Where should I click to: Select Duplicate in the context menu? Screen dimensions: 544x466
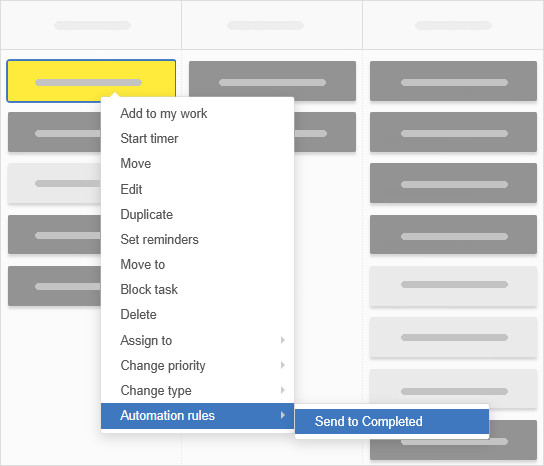[x=197, y=214]
